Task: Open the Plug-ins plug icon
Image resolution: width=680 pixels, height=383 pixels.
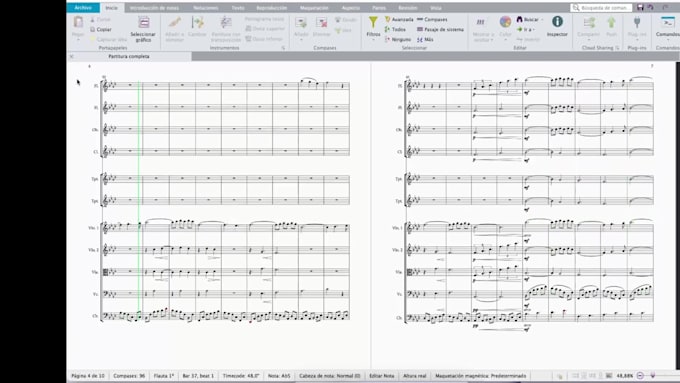Action: tap(637, 23)
